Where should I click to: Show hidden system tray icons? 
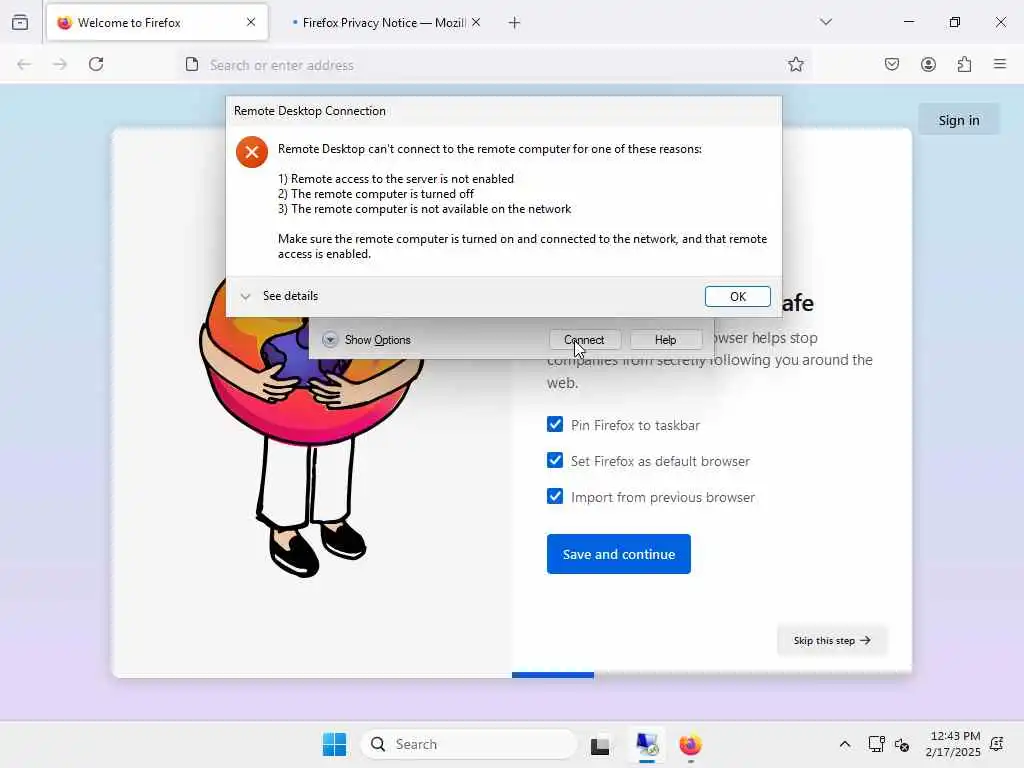click(844, 744)
